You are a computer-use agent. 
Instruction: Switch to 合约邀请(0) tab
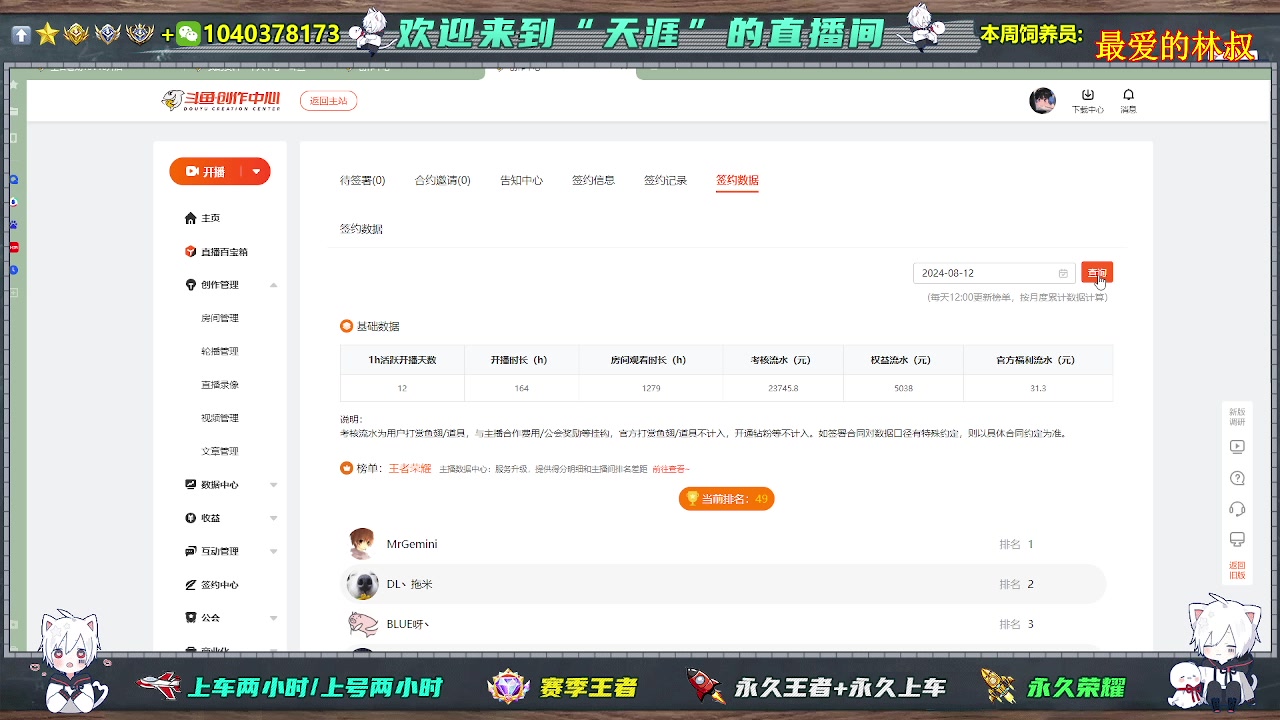[442, 181]
